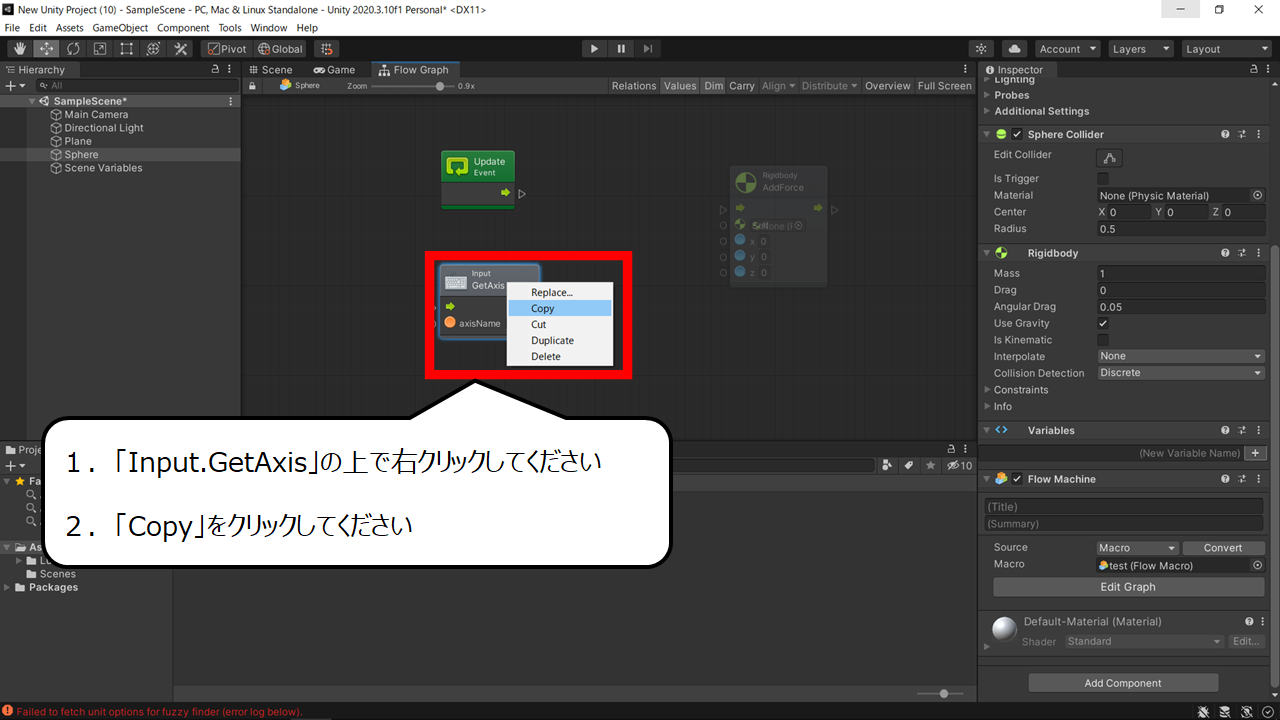Screen dimensions: 1280x720
Task: Open Rigidbody three-dot menu
Action: click(x=1259, y=253)
